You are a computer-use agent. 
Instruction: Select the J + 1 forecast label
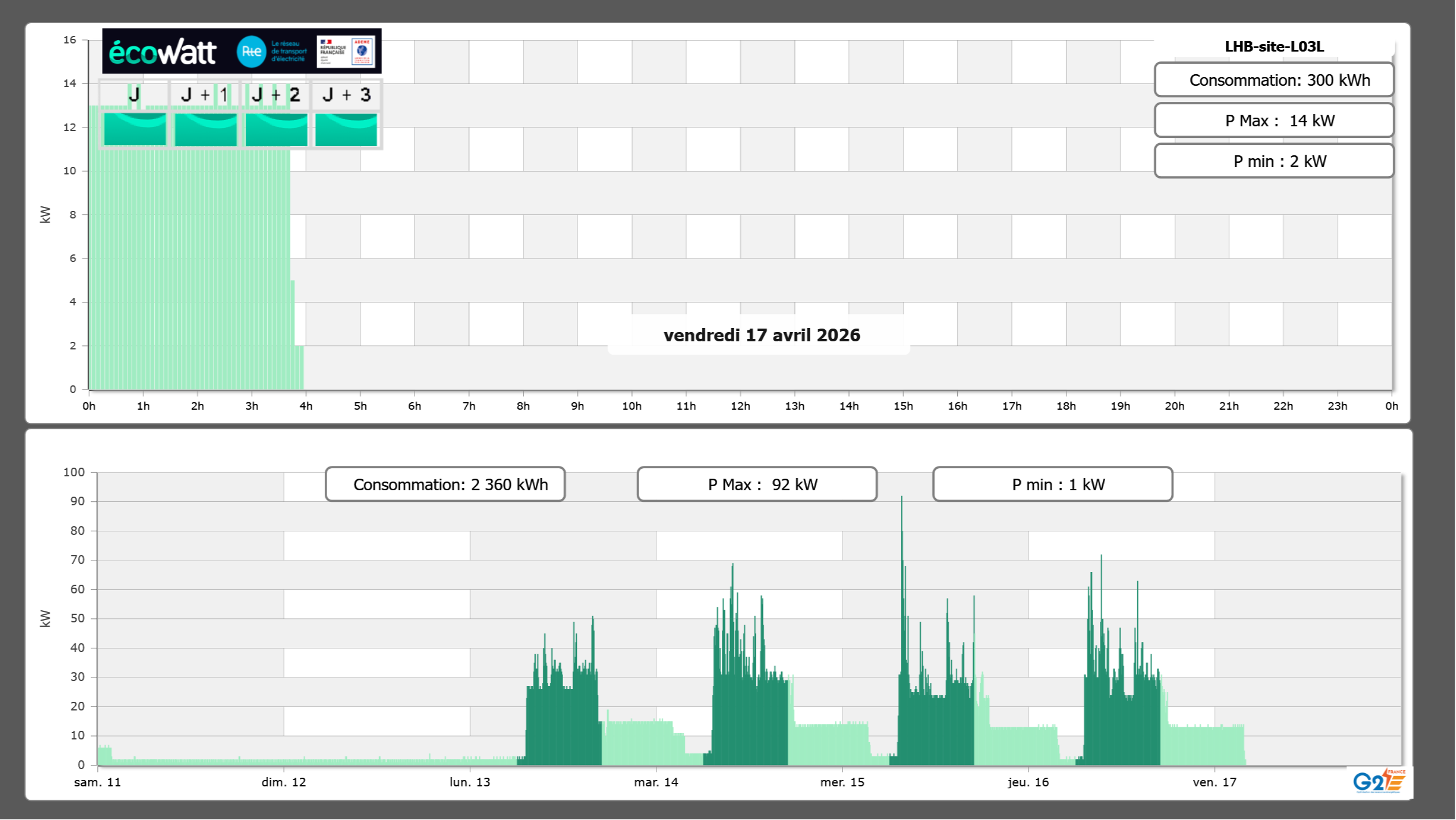[205, 94]
